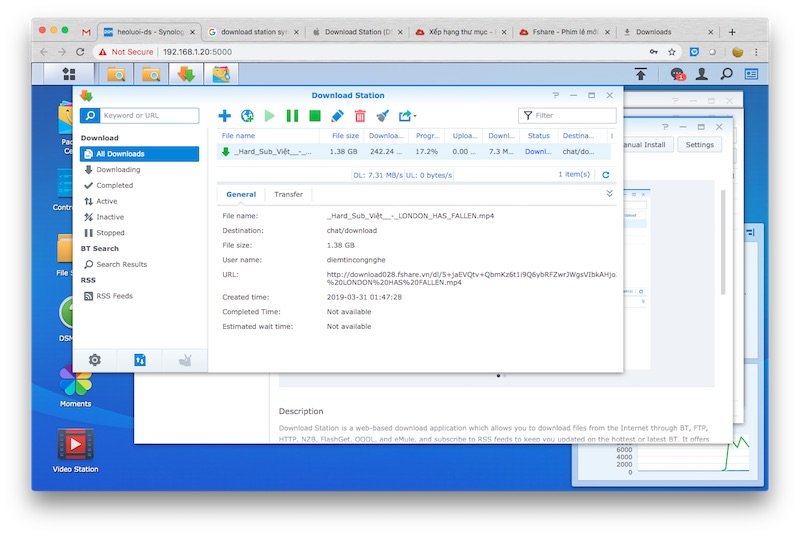Image resolution: width=800 pixels, height=536 pixels.
Task: Select the _Hard_Sub_Việt download row
Action: pyautogui.click(x=414, y=152)
